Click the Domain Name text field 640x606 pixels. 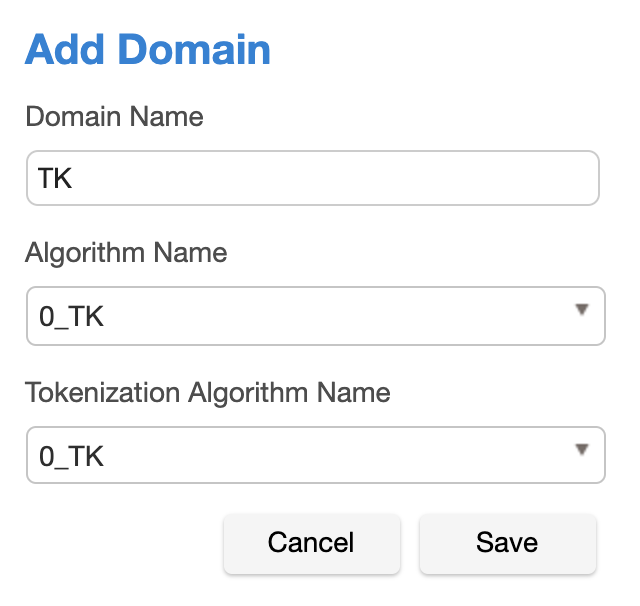(312, 178)
